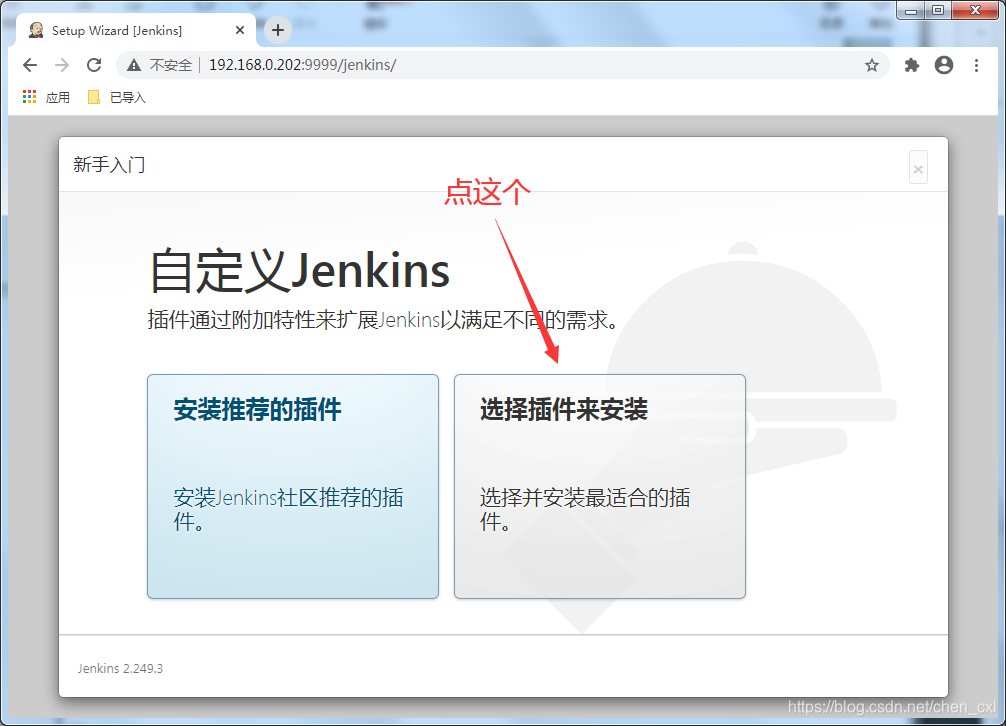The width and height of the screenshot is (1006, 726).
Task: Click the Jenkins 2.249.3 version text
Action: coord(121,668)
